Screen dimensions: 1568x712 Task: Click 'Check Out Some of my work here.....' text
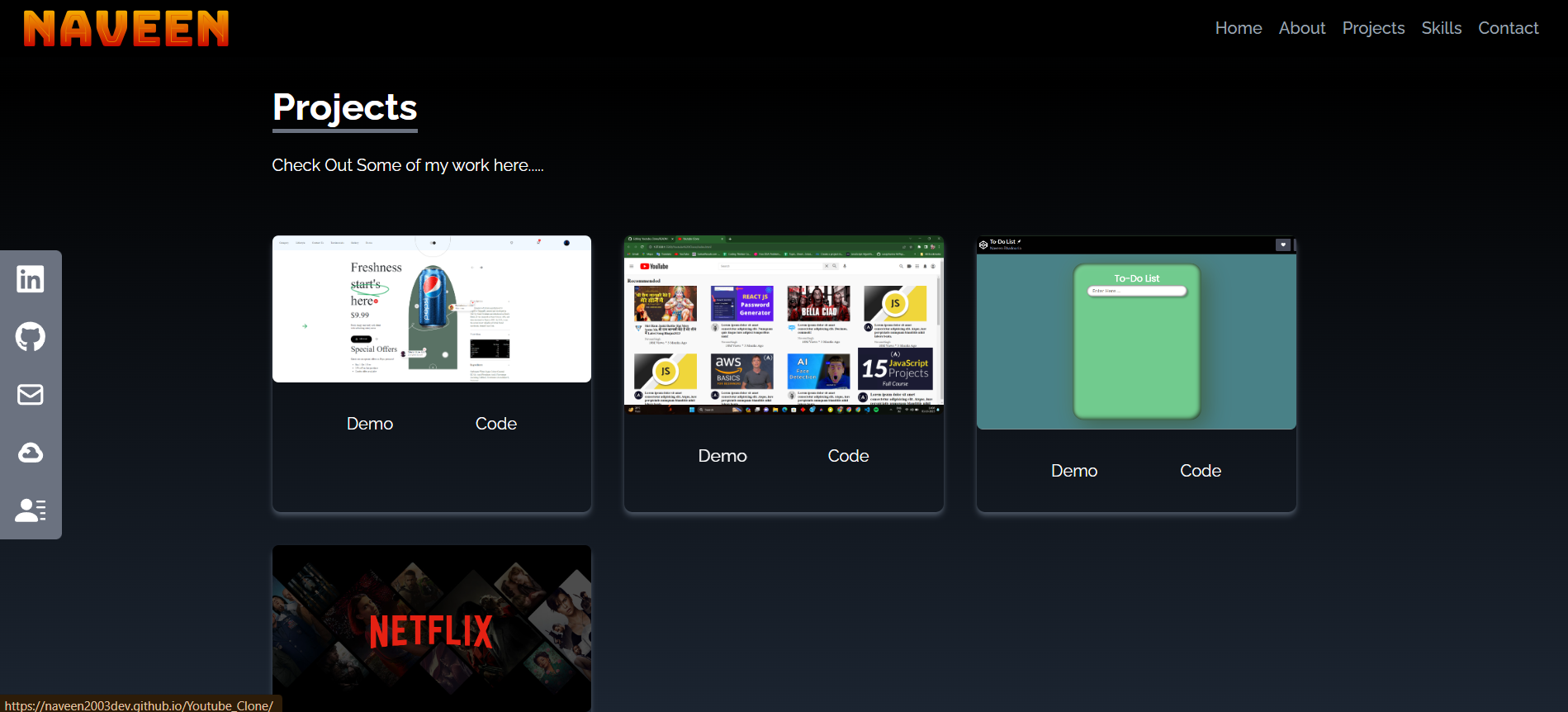(408, 165)
